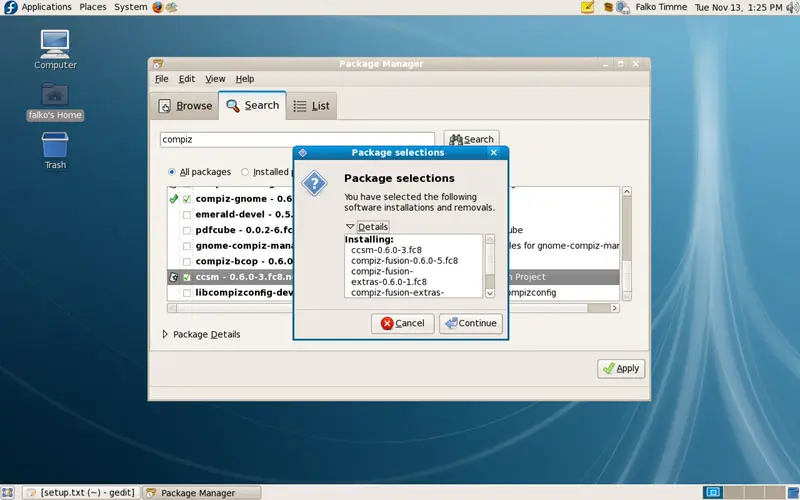Screen dimensions: 800x500
Task: Select ccsm-0.6.0-3.fc8 in the Installing list
Action: coord(386,250)
